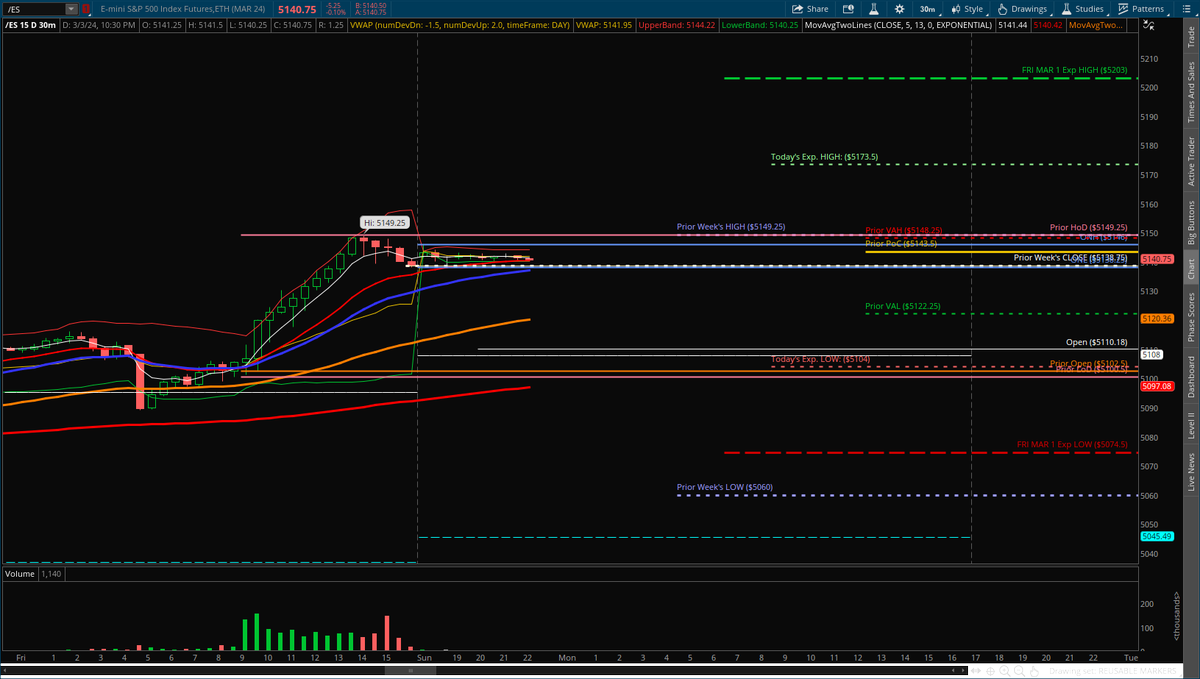Viewport: 1200px width, 679px height.
Task: Open the Phase Scores side tab
Action: click(1190, 317)
